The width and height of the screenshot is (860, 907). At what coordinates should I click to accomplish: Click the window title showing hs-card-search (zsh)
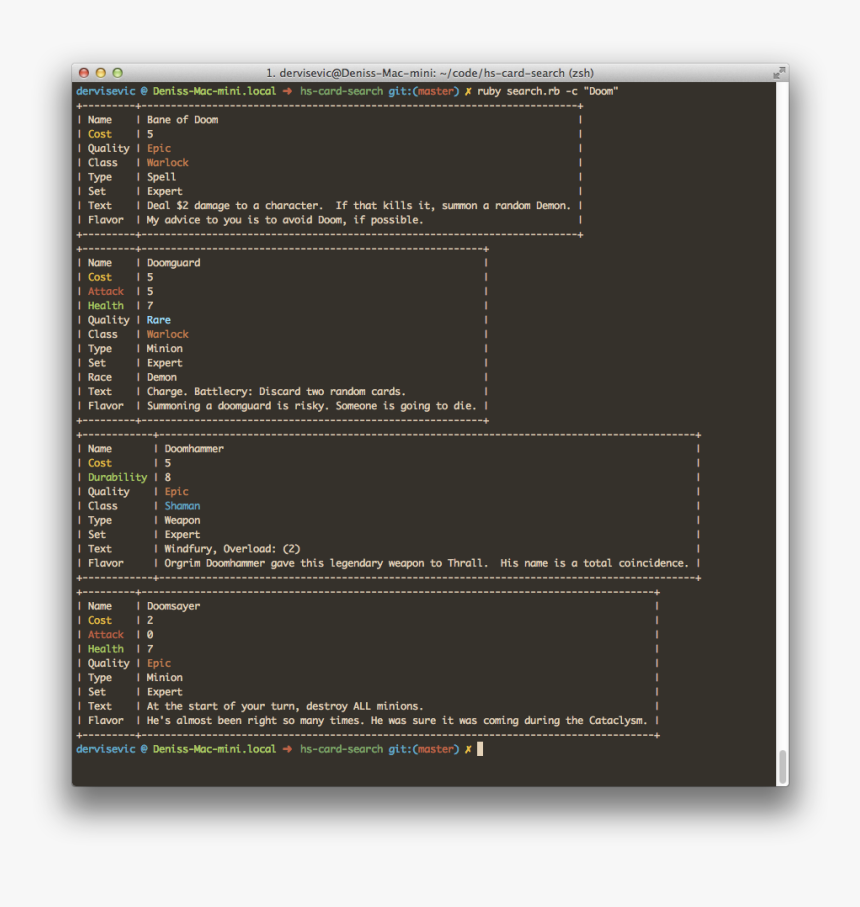tap(430, 73)
